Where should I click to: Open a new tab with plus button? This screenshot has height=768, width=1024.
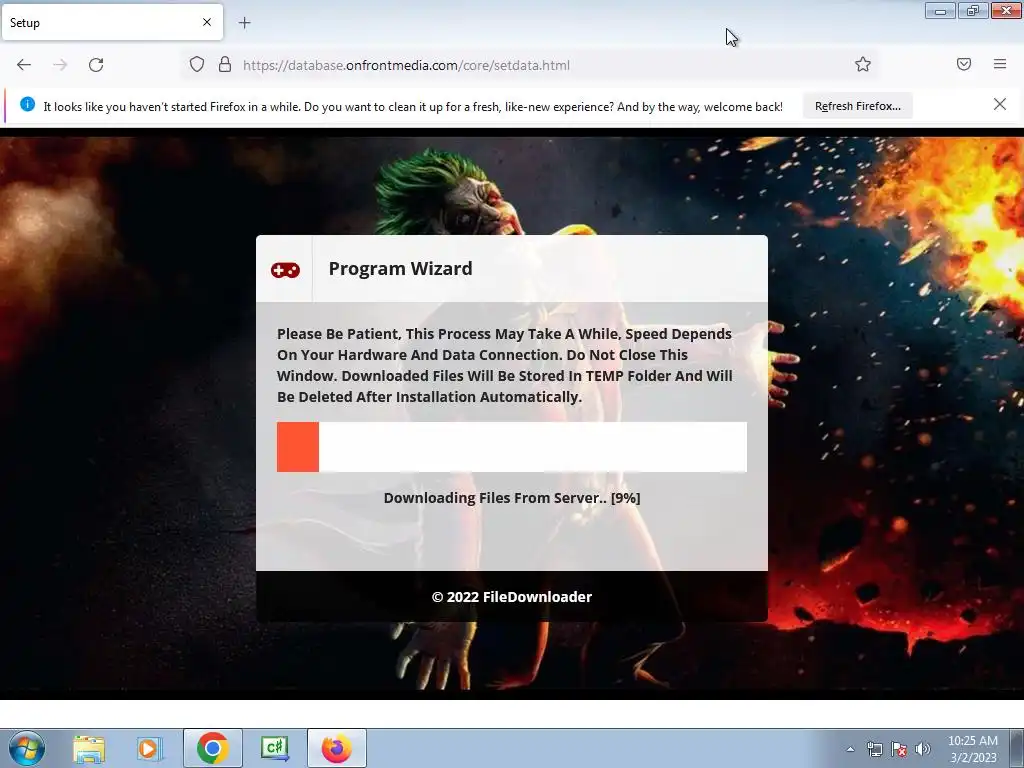point(244,23)
